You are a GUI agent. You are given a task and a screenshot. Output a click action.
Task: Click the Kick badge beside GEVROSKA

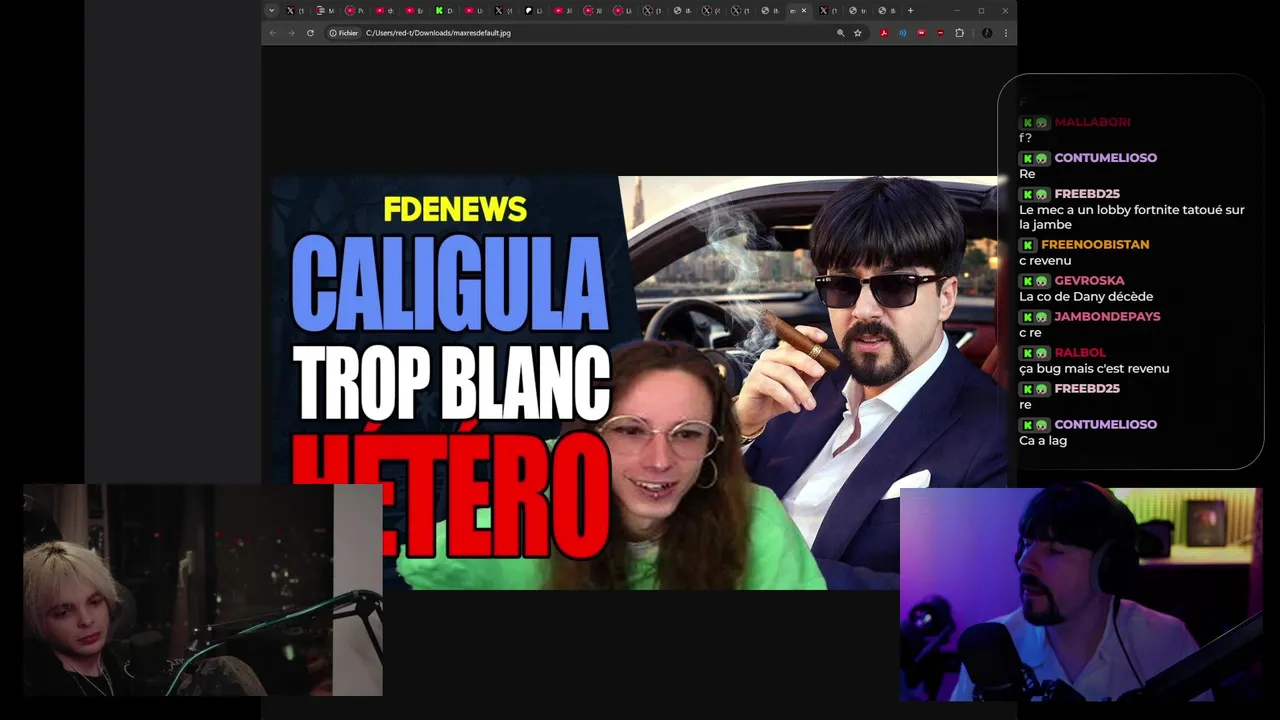pos(1027,281)
